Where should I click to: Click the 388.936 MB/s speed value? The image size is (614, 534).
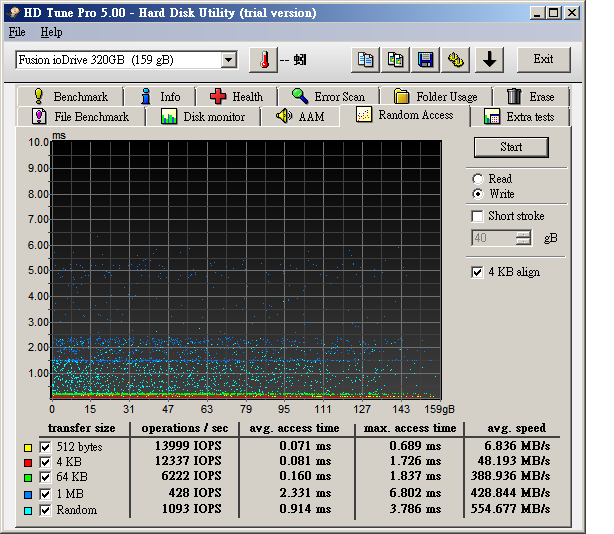coord(510,476)
